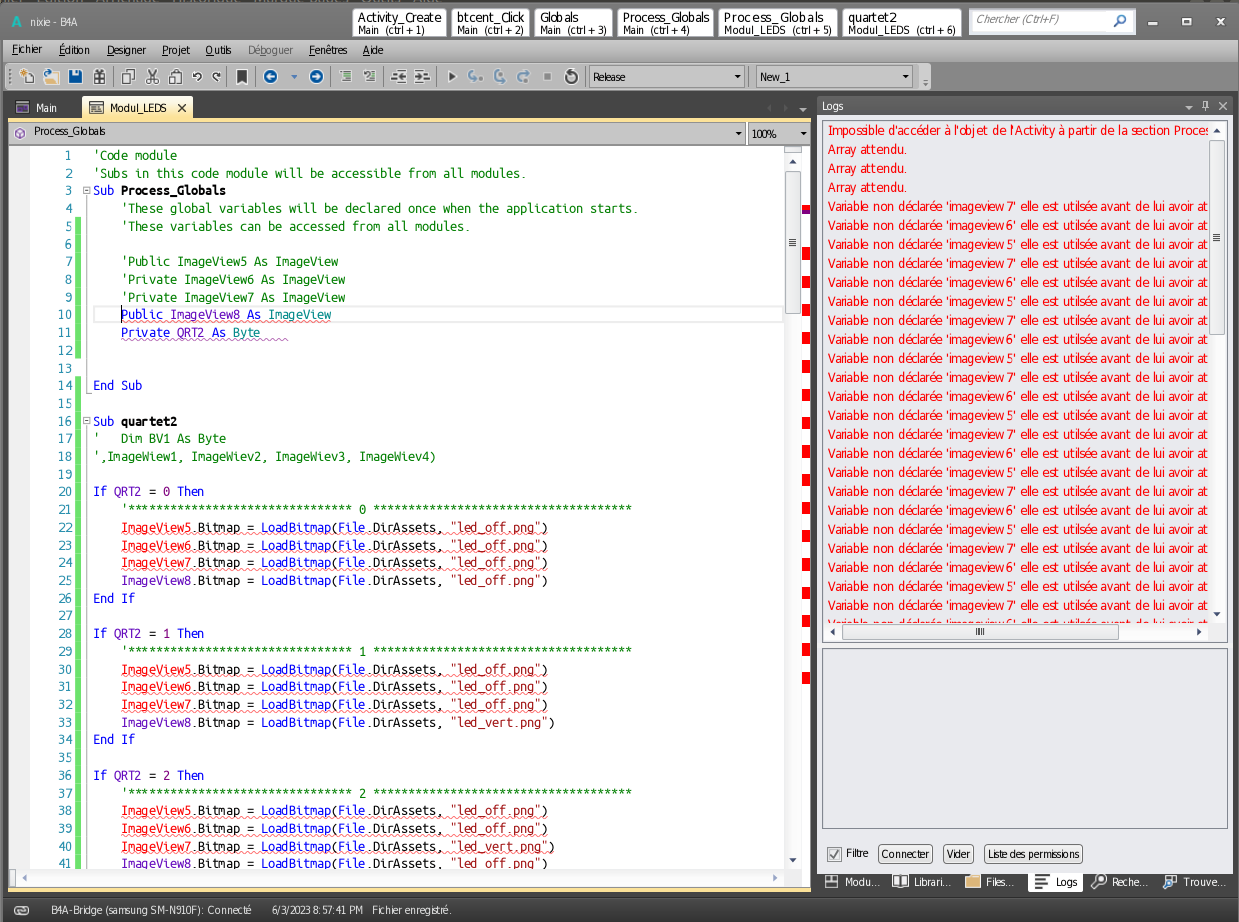Pin the Logs panel with pushpin icon
Screen dimensions: 1239x922
(x=1205, y=106)
